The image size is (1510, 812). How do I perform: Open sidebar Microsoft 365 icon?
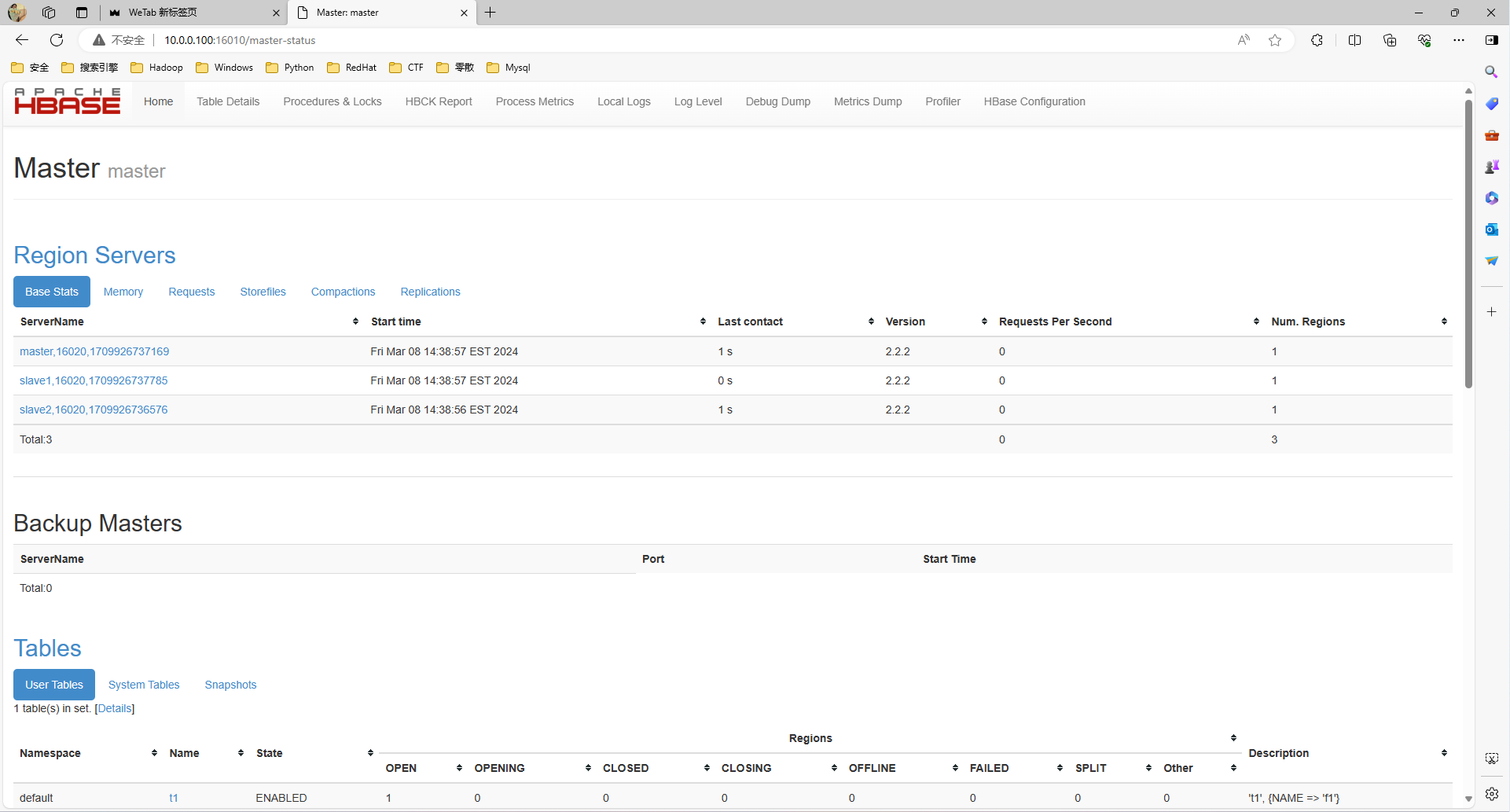[1491, 198]
